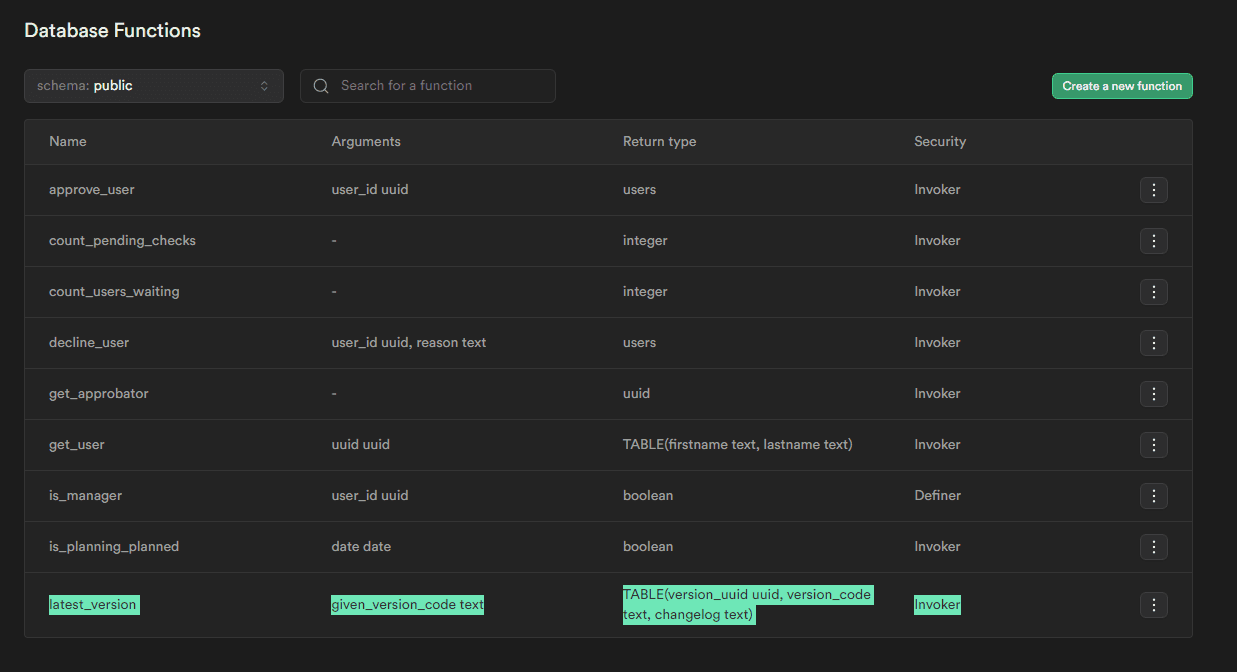Open three-dot menu for count_pending_checks row

click(x=1153, y=241)
